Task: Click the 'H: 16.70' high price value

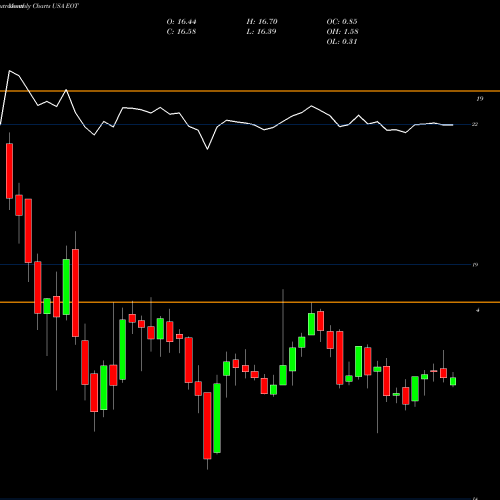Action: pos(262,22)
